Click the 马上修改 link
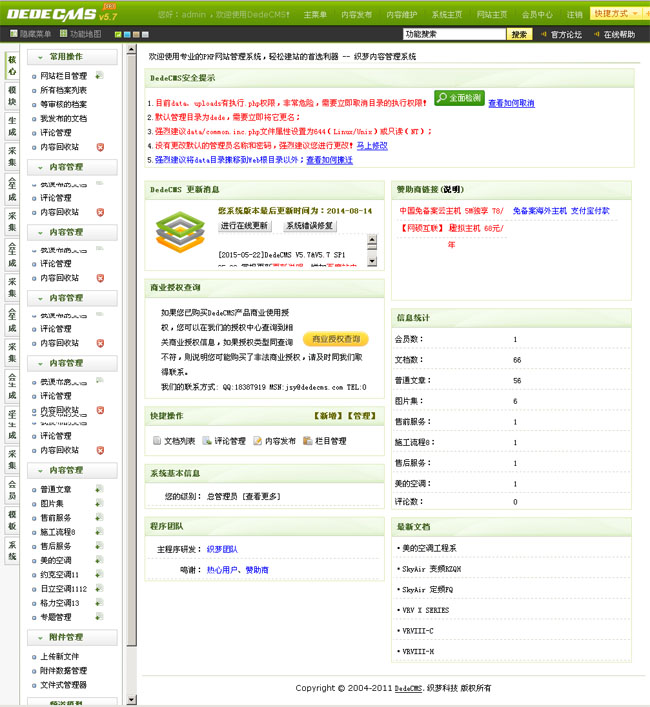 [372, 145]
